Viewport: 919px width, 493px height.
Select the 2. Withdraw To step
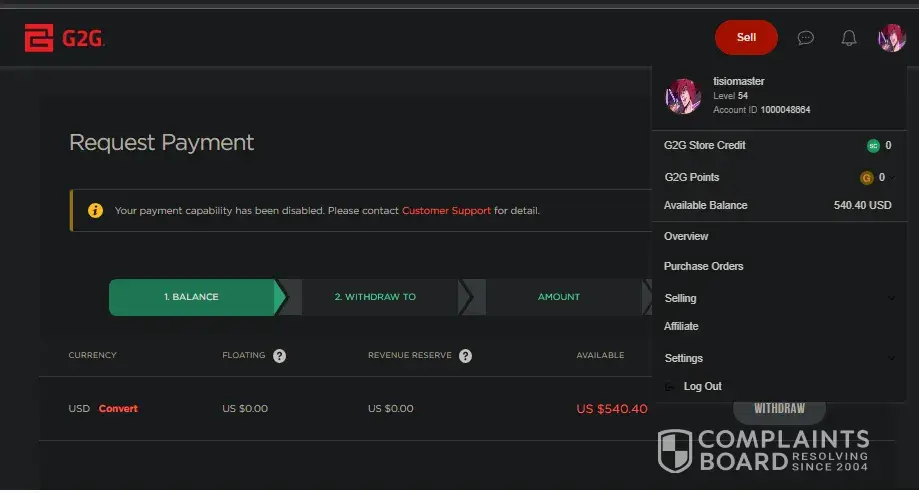(x=375, y=297)
